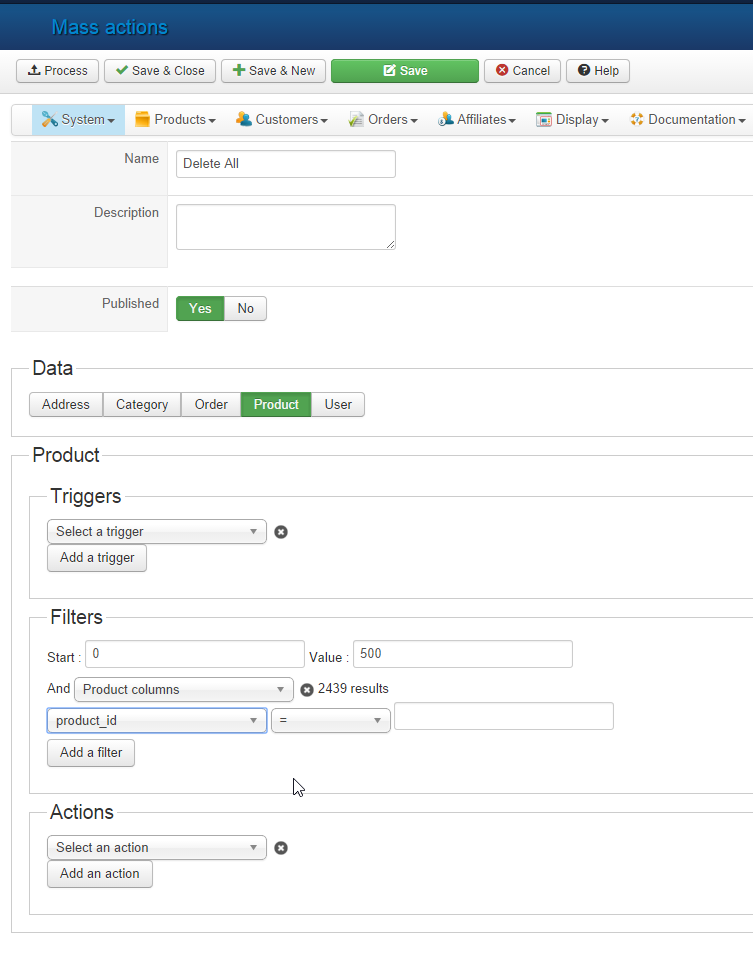Screen dimensions: 753x973
Task: Click the System wrench icon
Action: tap(50, 120)
